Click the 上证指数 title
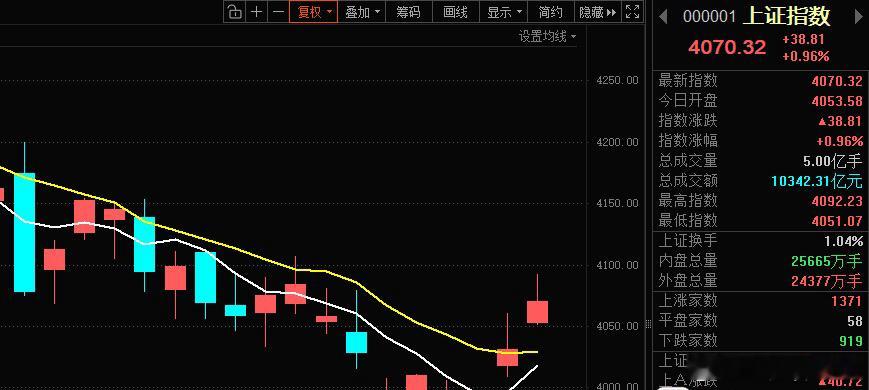The height and width of the screenshot is (390, 869). pyautogui.click(x=786, y=16)
